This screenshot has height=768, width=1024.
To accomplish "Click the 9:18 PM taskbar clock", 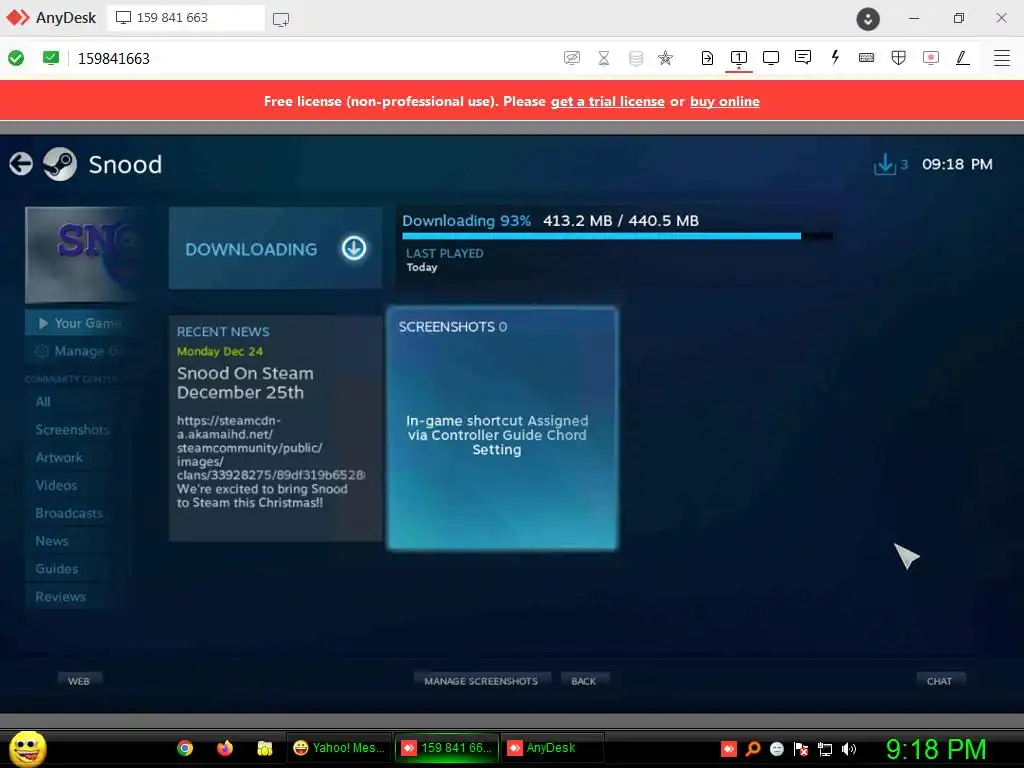I will (935, 749).
